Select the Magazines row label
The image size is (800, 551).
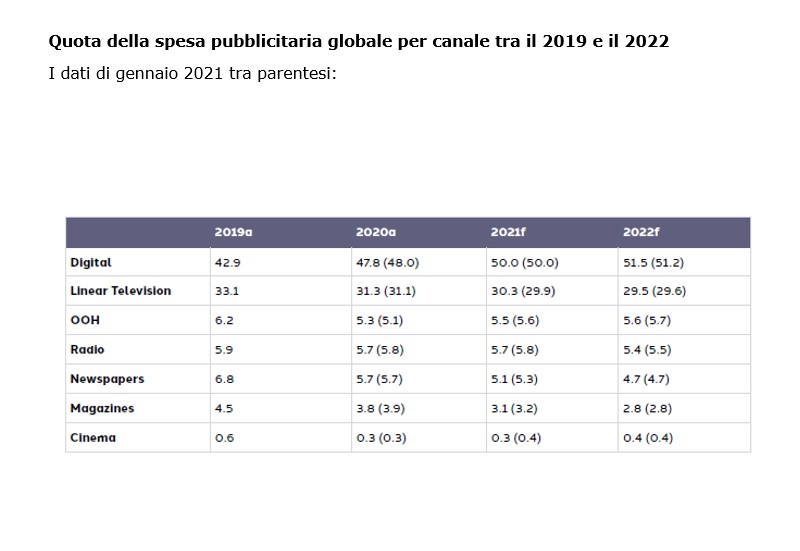pyautogui.click(x=102, y=408)
